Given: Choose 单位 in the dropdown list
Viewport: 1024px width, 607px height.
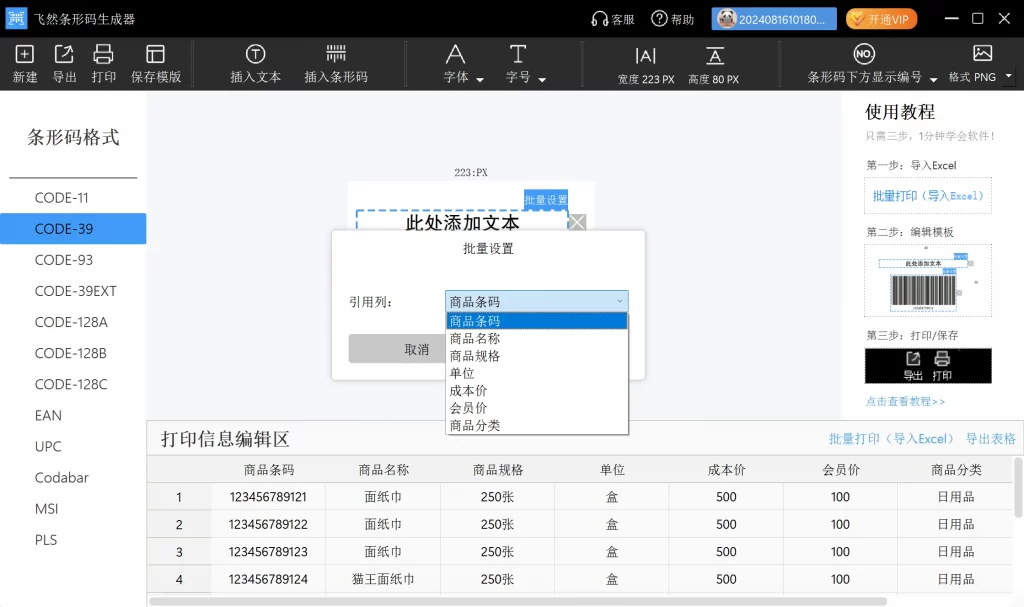Looking at the screenshot, I should tap(536, 373).
